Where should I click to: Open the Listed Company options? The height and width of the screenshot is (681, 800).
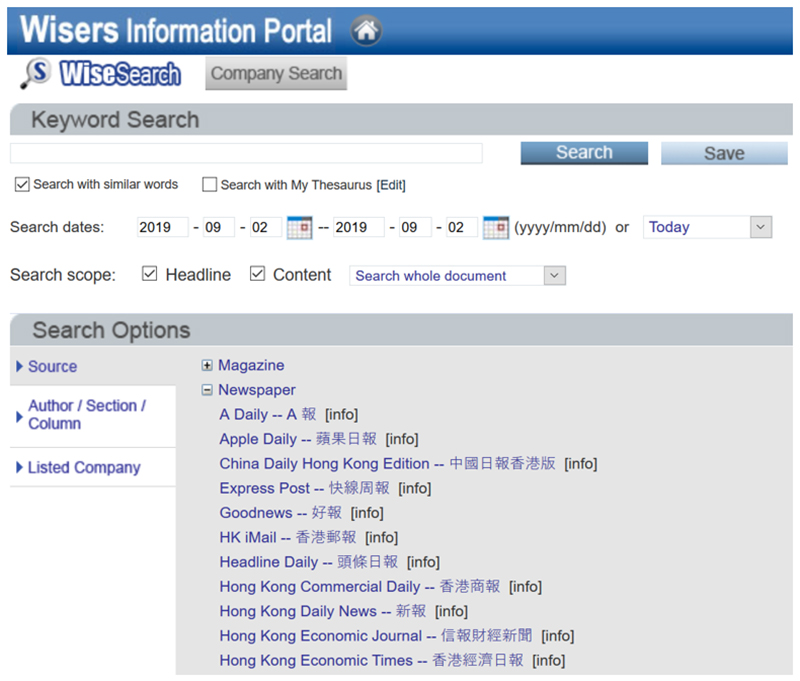pyautogui.click(x=84, y=467)
